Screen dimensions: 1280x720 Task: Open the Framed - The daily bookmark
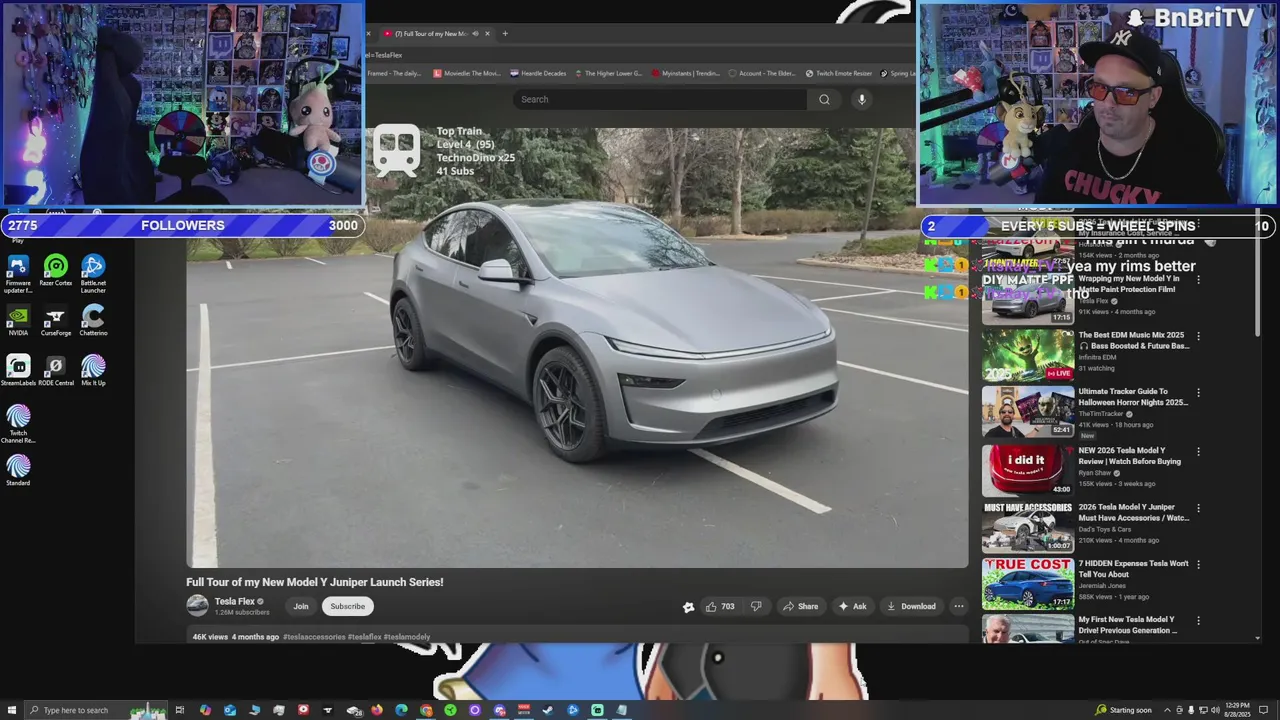coord(394,73)
